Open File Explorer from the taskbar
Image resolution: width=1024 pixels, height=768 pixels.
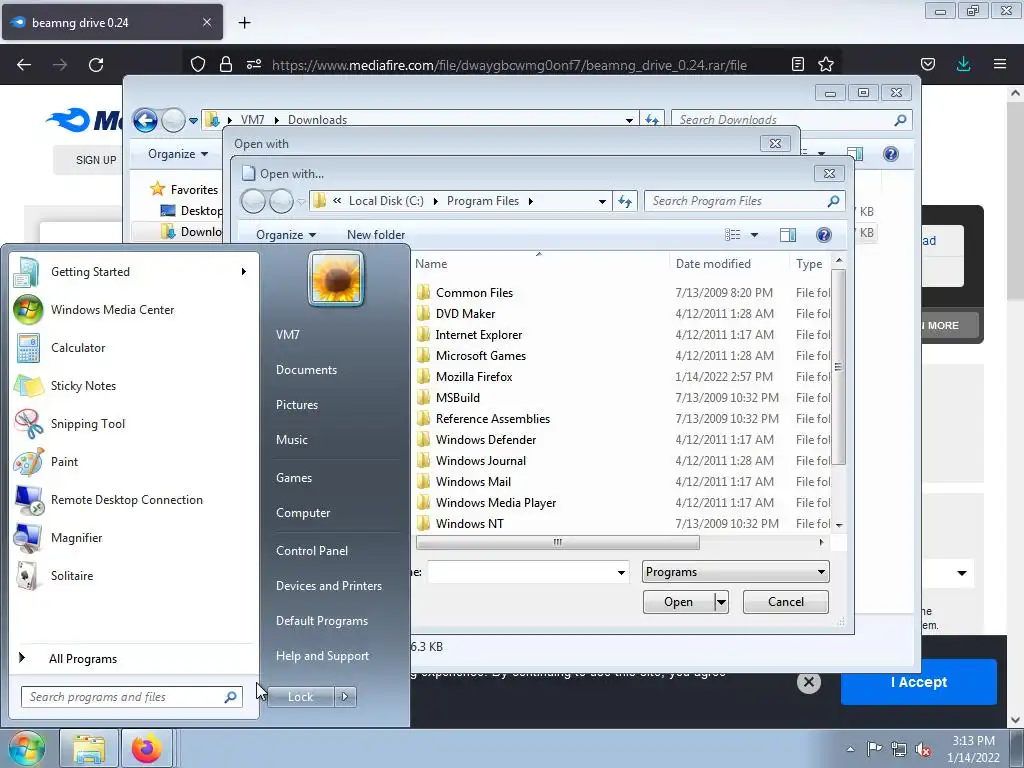[89, 748]
